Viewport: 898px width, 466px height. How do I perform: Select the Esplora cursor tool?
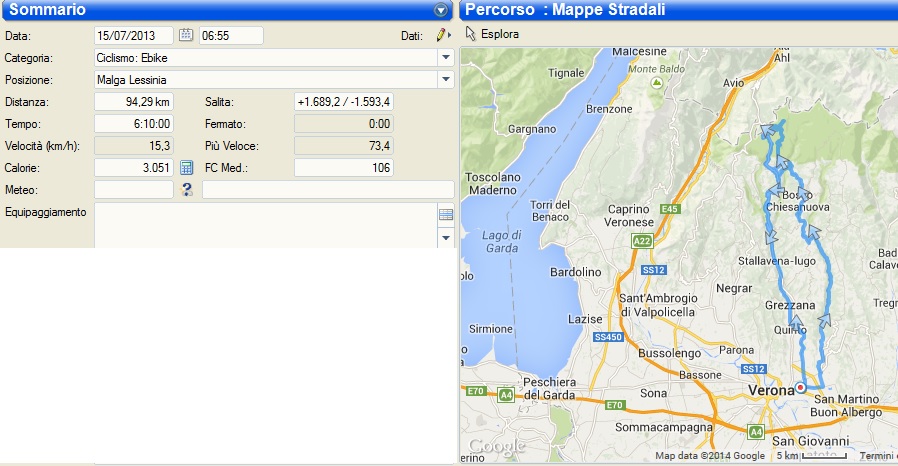pyautogui.click(x=493, y=34)
